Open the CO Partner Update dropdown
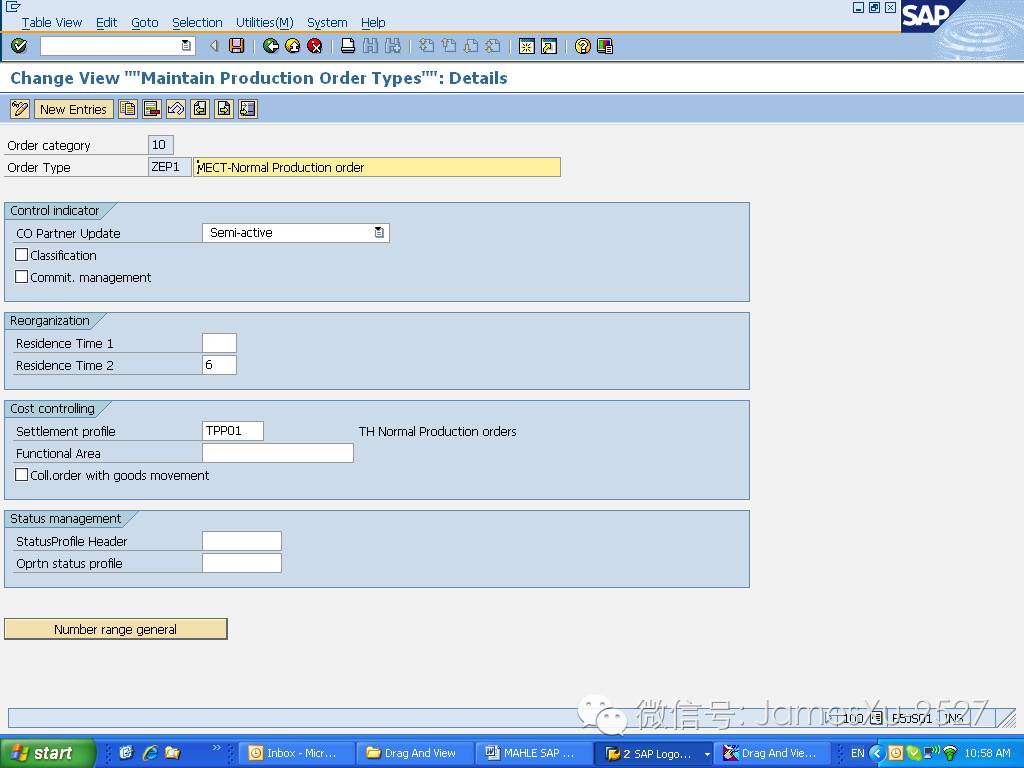This screenshot has width=1024, height=768. coord(379,232)
